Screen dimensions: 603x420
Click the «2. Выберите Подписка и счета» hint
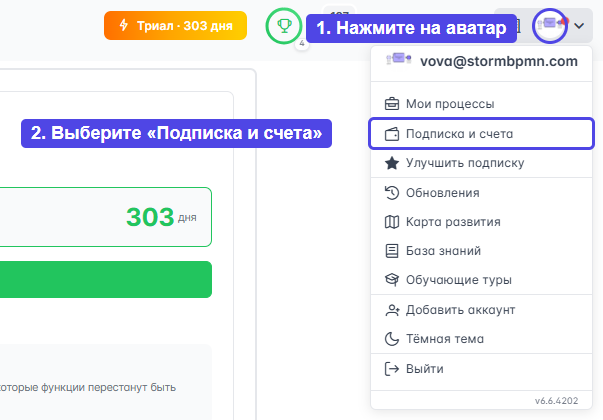click(176, 133)
